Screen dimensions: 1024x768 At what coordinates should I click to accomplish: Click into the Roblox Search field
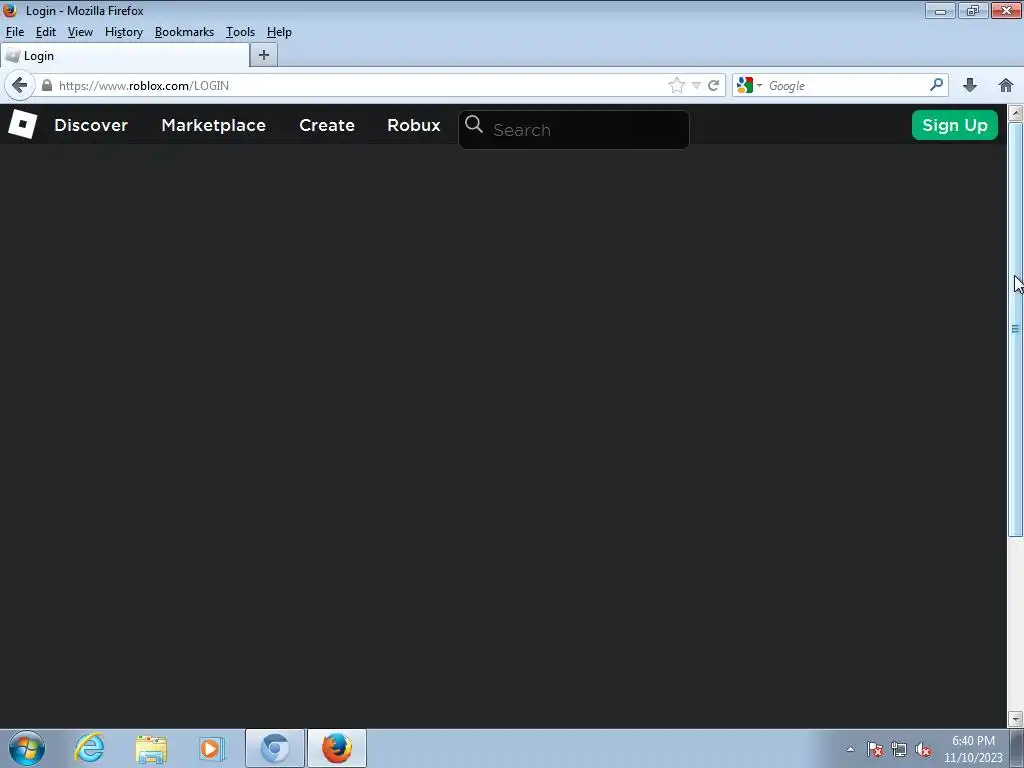point(574,129)
